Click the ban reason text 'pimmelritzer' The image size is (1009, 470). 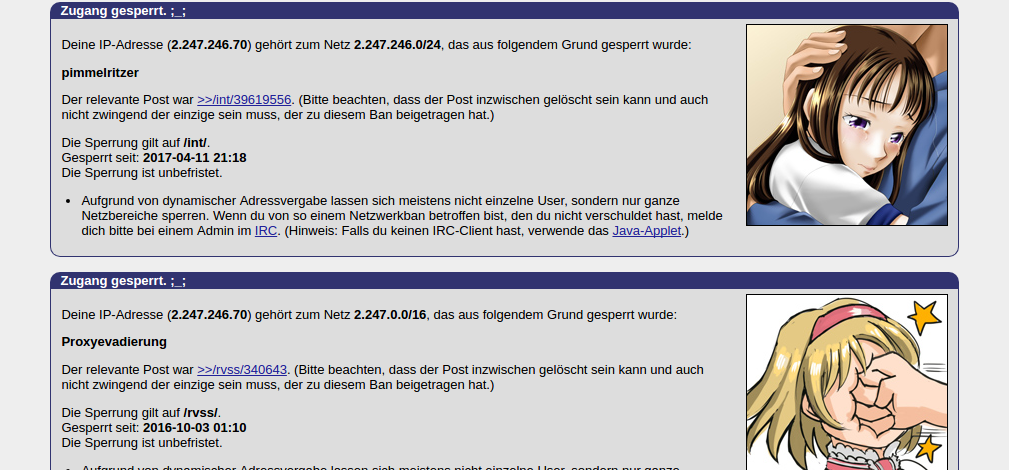click(100, 73)
